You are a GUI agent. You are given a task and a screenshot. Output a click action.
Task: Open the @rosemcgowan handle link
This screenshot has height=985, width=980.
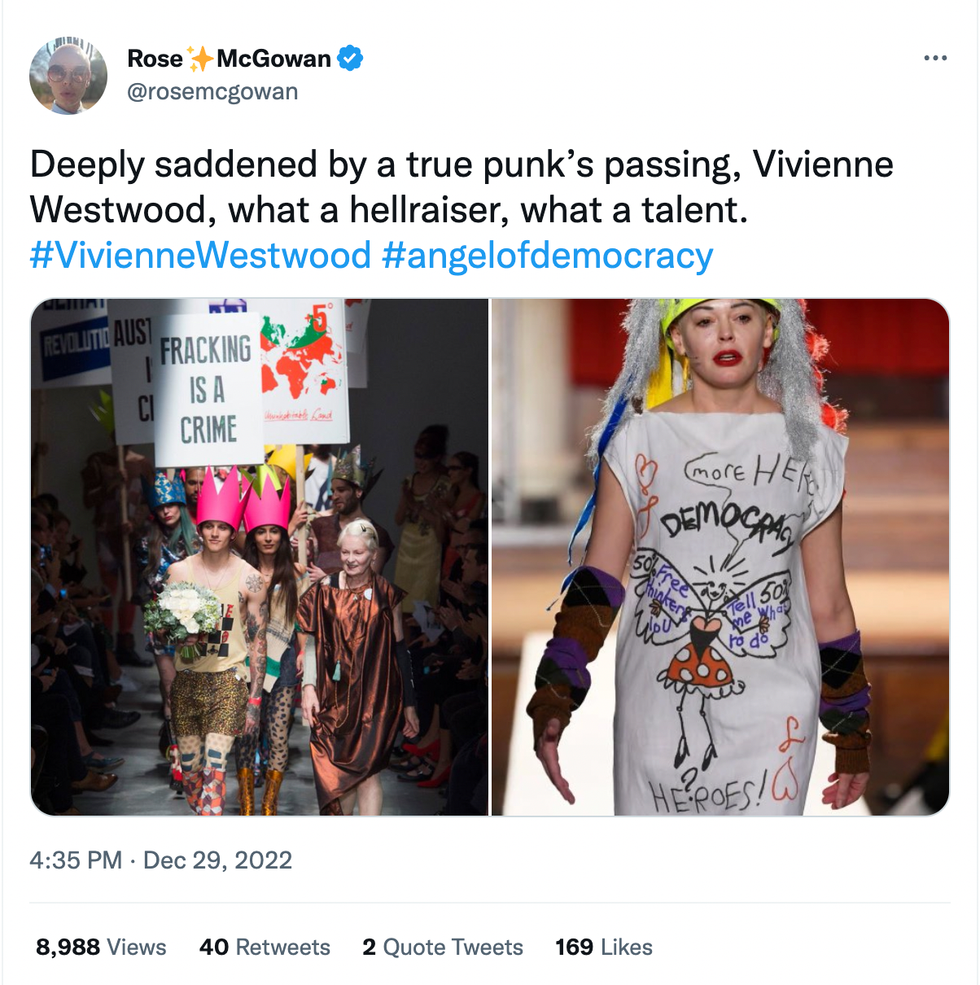click(x=212, y=92)
